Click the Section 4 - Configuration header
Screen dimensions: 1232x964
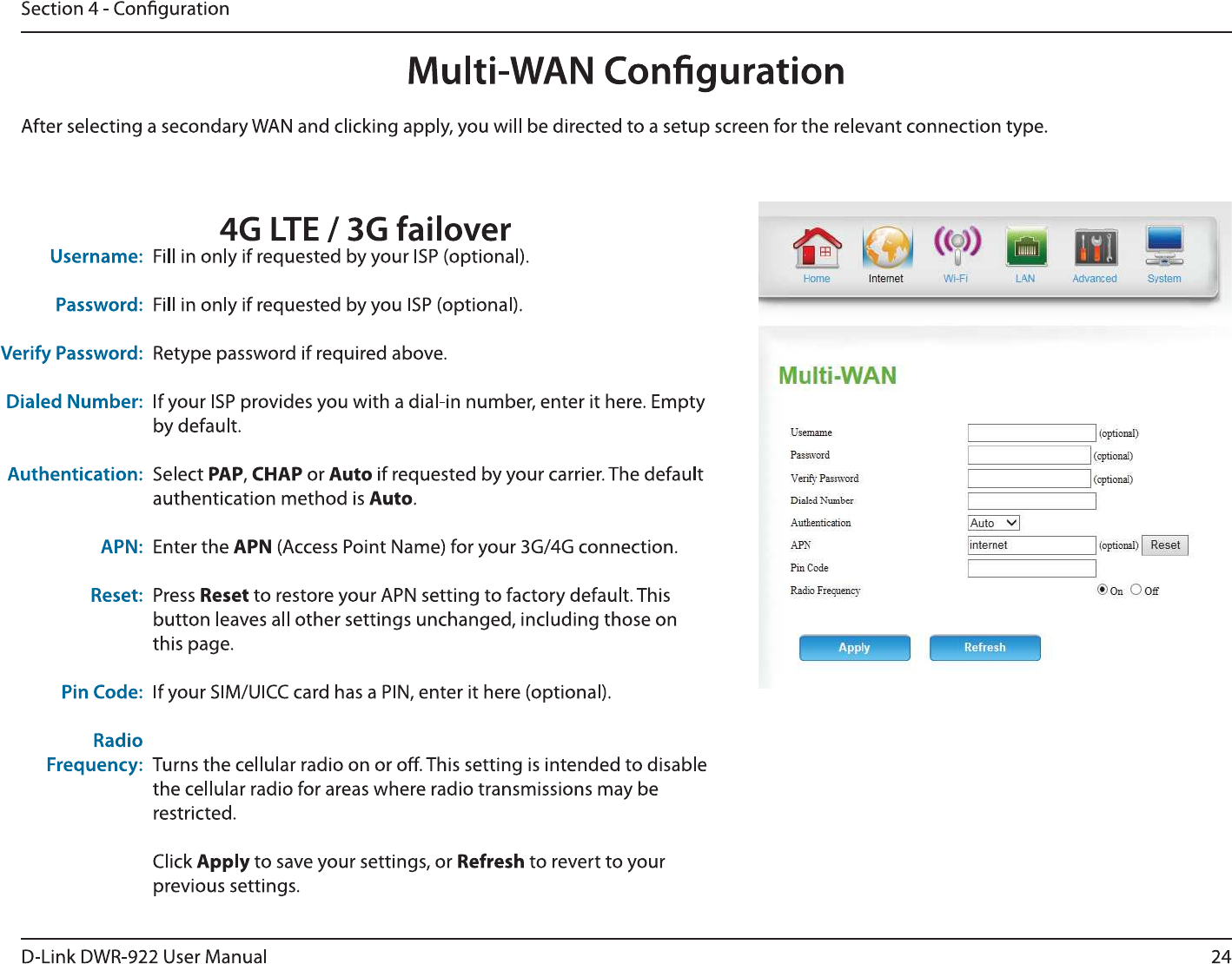tap(125, 10)
